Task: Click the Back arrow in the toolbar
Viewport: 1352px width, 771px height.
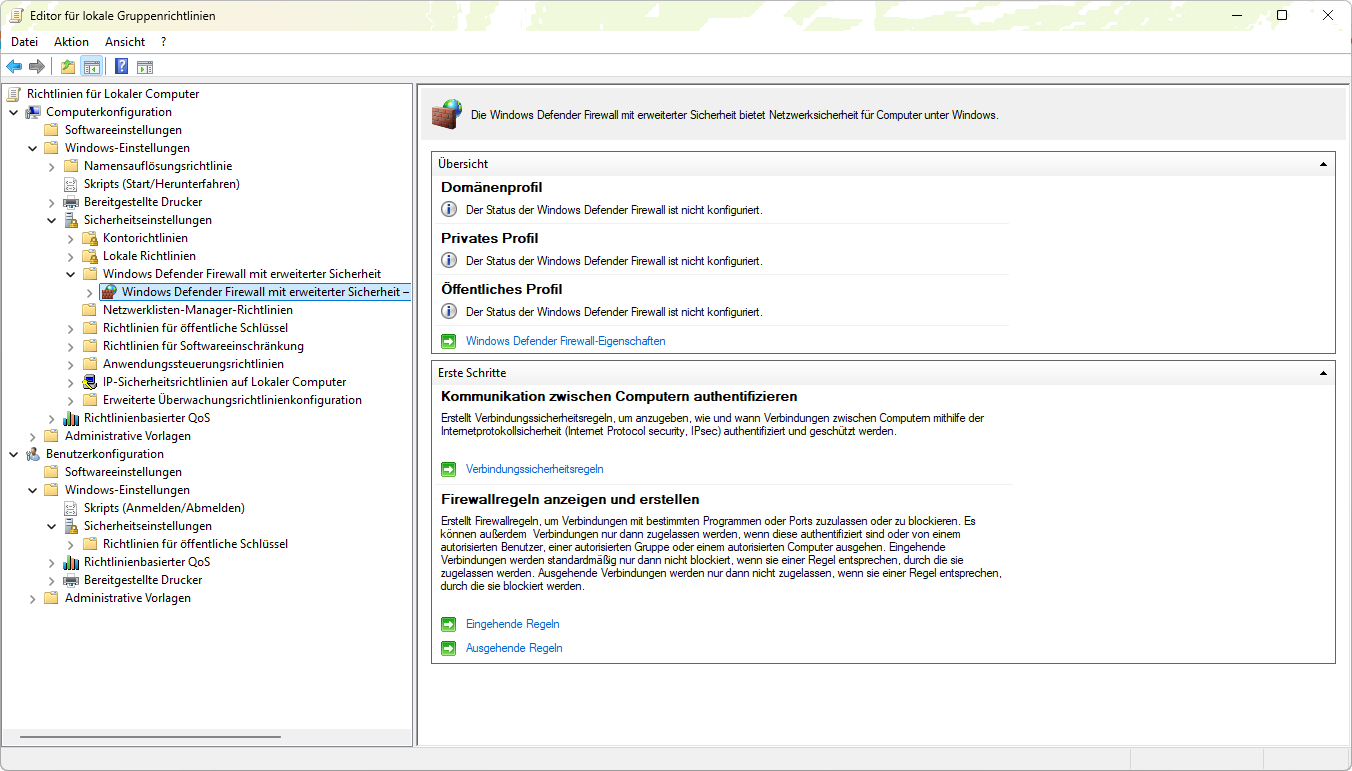Action: [14, 67]
